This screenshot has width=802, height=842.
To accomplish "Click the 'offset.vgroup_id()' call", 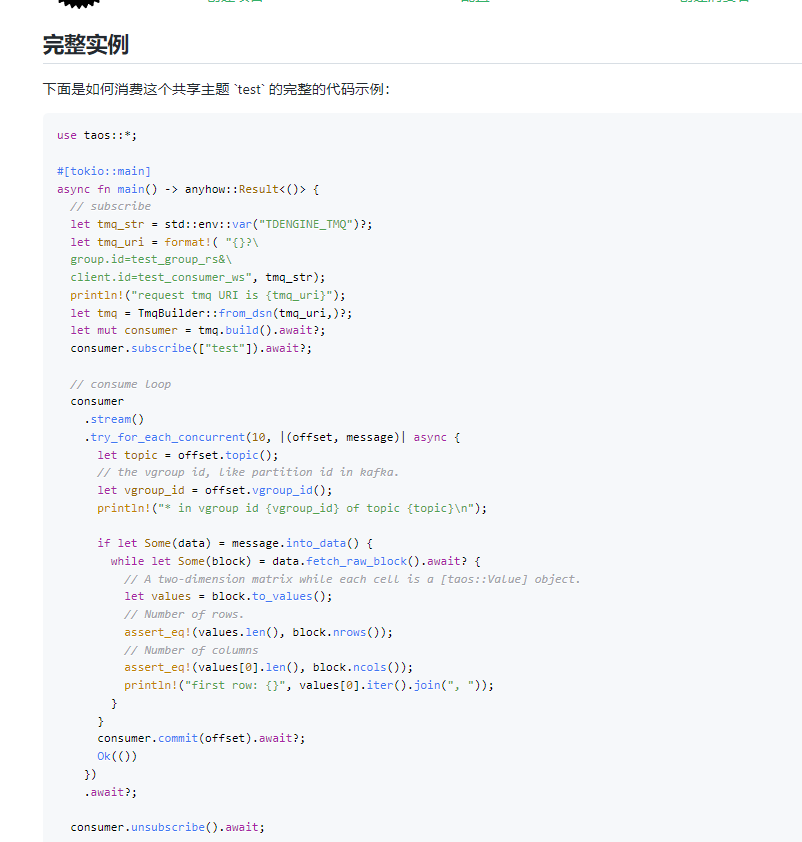I will pos(268,490).
